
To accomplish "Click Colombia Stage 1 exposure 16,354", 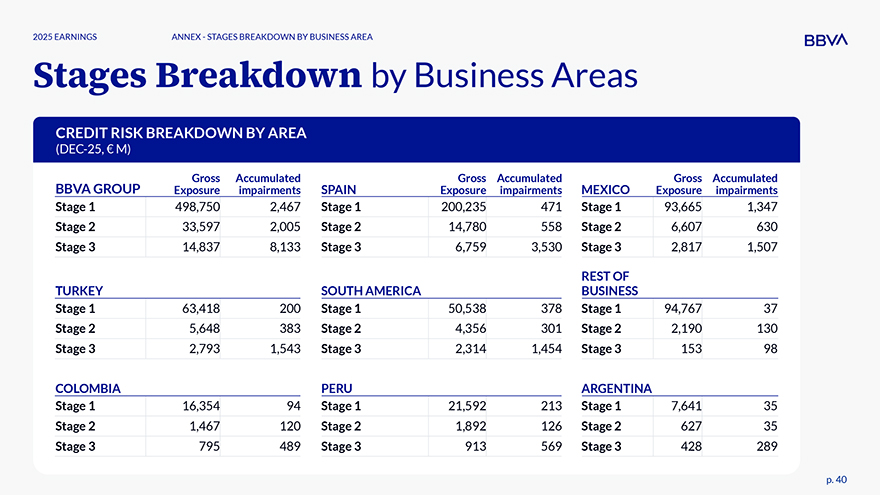I will coord(201,406).
